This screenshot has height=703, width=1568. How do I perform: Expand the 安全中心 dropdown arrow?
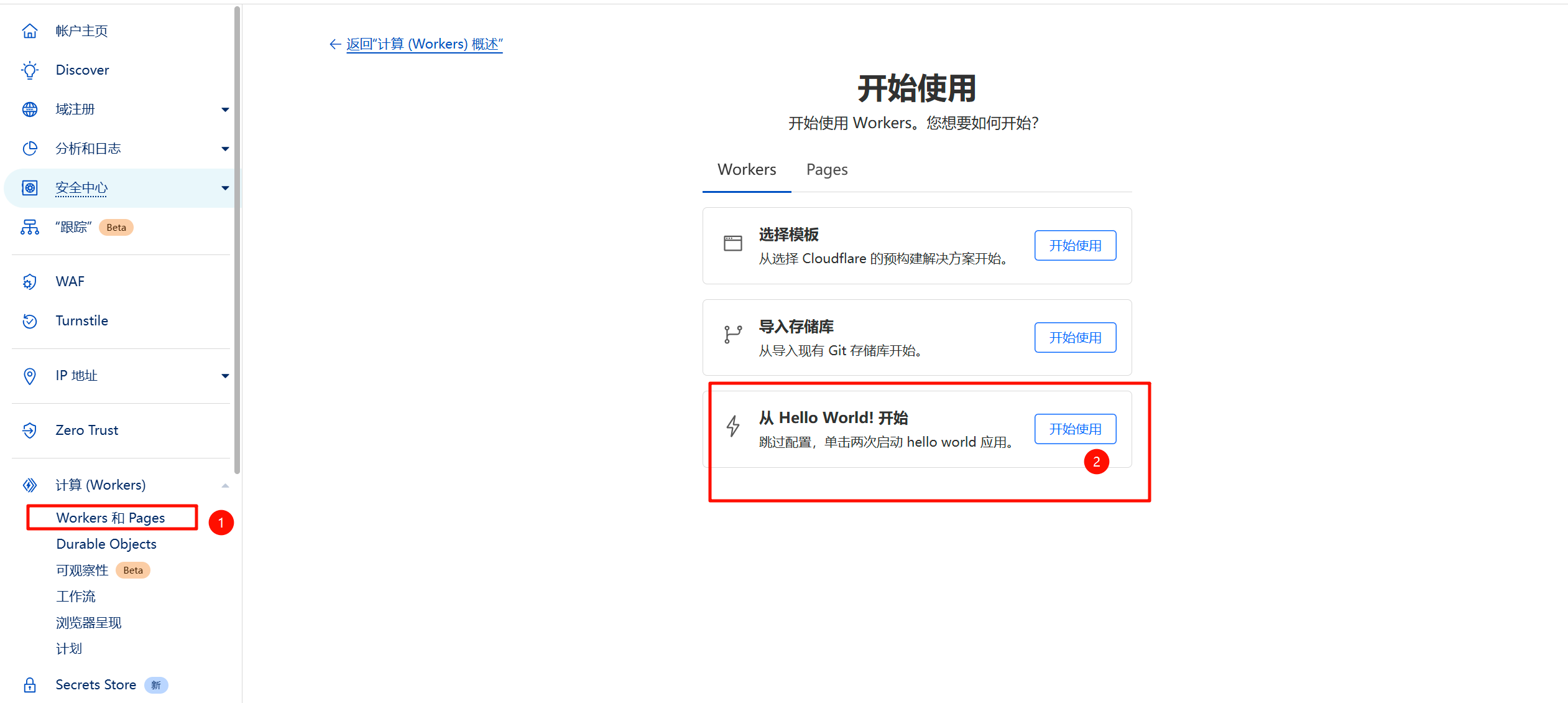(225, 189)
